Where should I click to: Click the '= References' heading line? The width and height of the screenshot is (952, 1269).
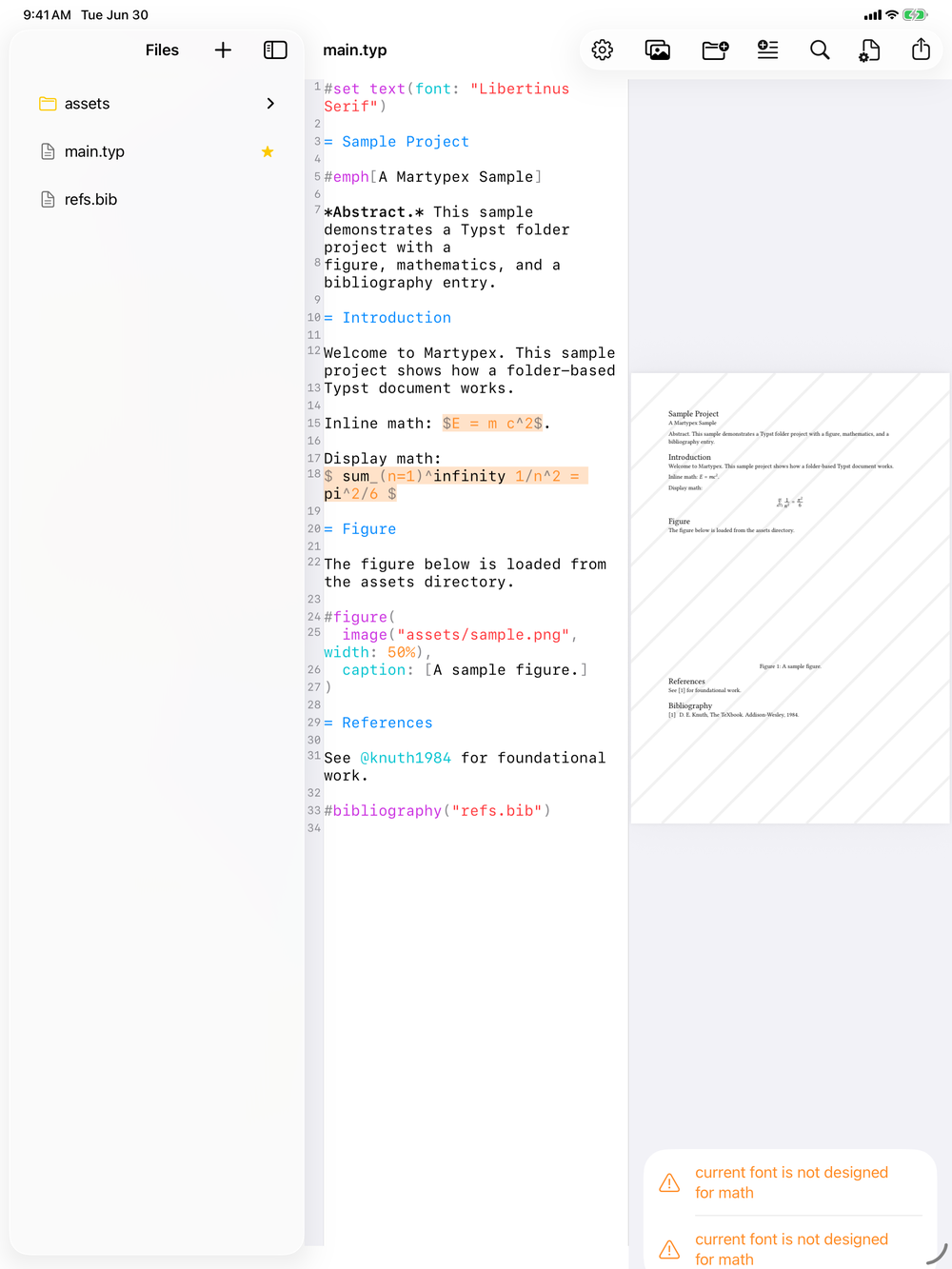[378, 723]
